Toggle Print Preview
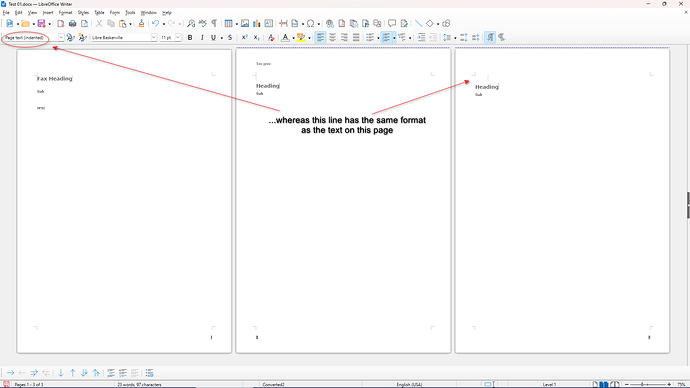 click(x=84, y=23)
